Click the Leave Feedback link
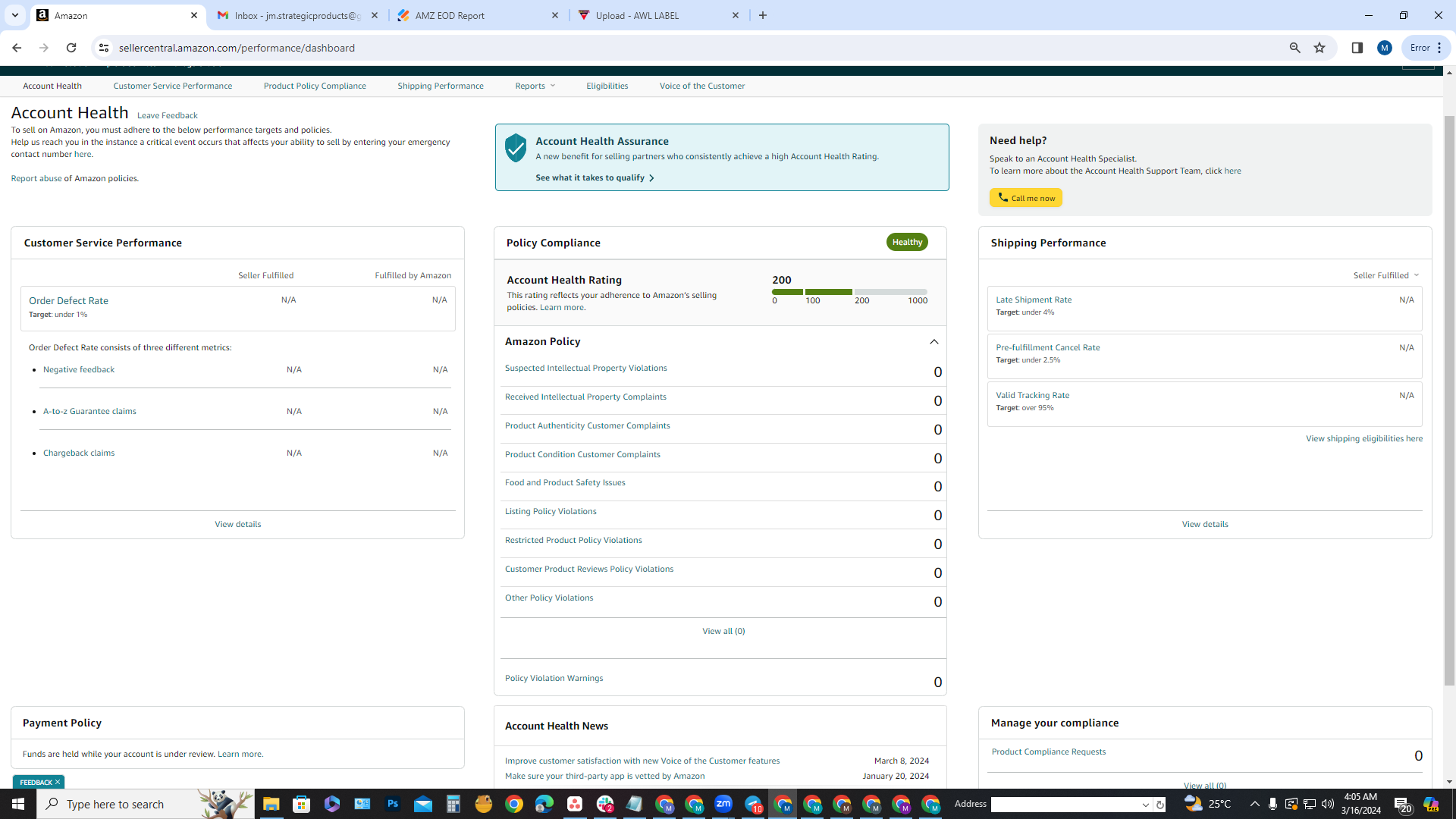Screen dimensions: 1456x819 pos(168,115)
